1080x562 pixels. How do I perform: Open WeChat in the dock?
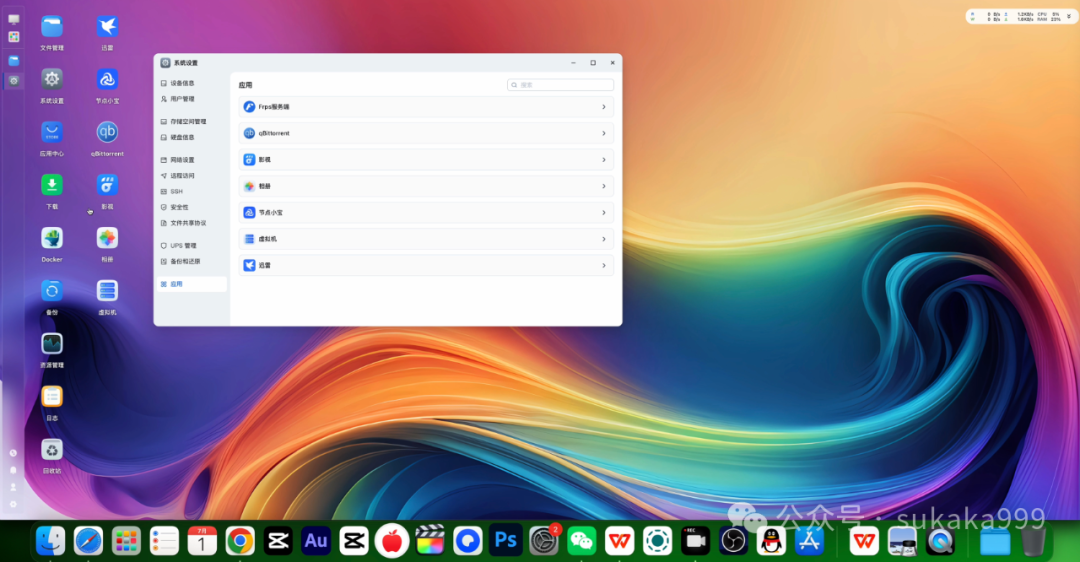pos(581,541)
